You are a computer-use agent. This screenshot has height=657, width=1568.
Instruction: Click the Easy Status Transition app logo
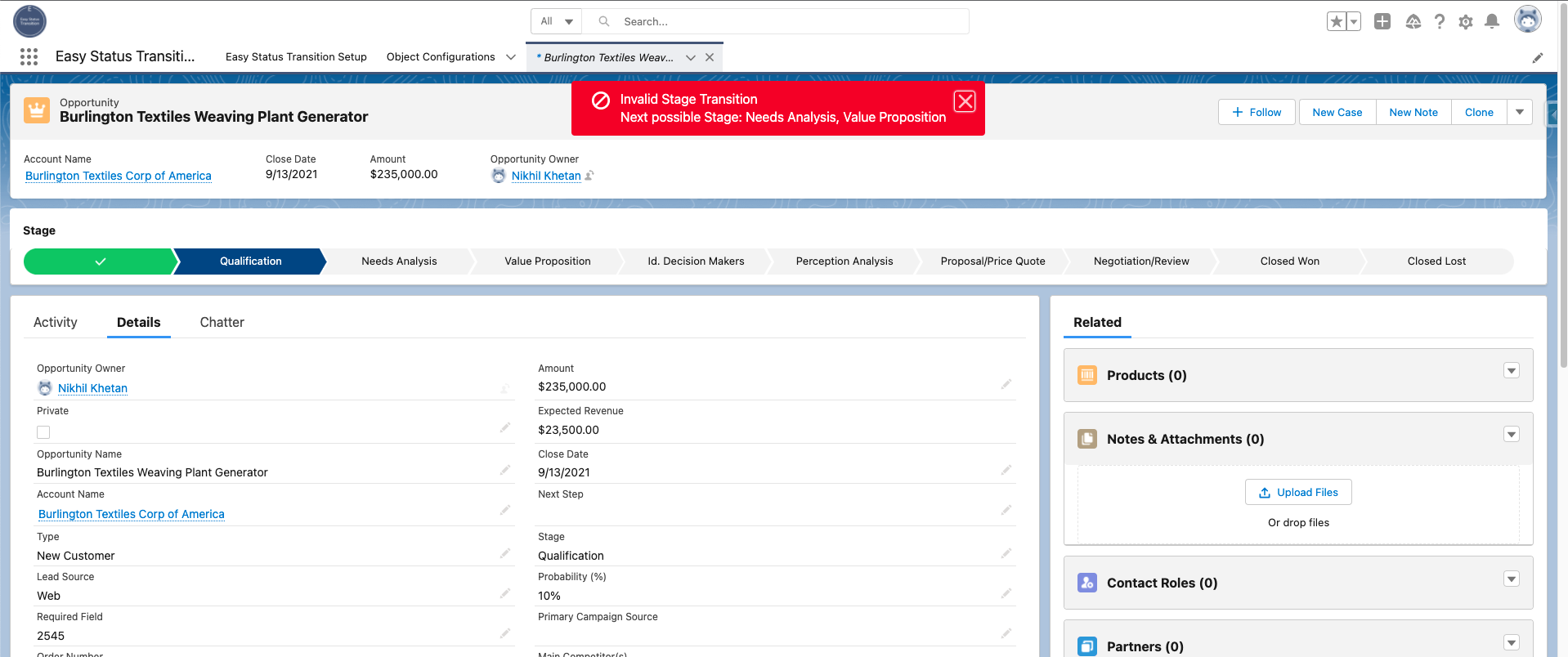(30, 21)
